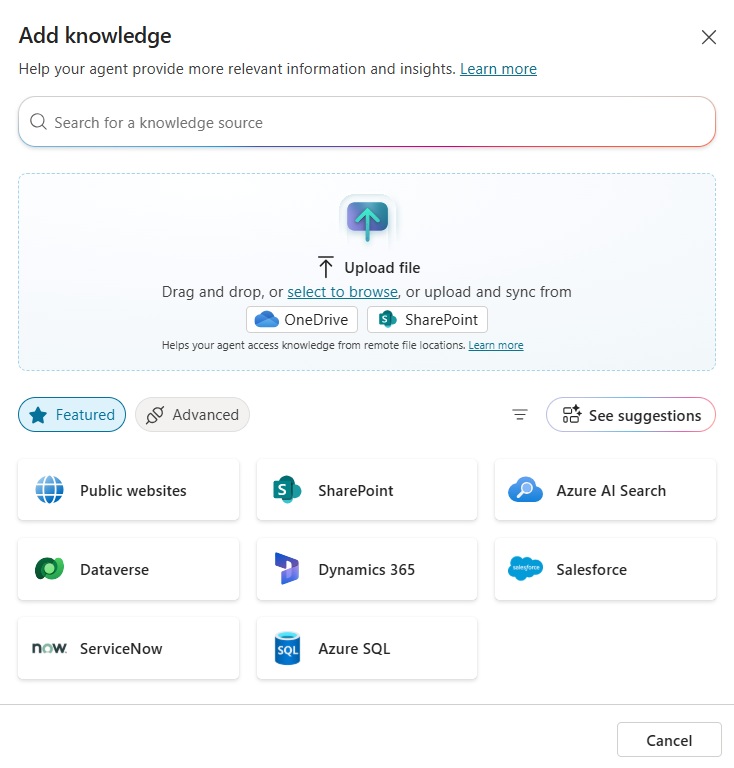Click the See suggestions button
Viewport: 734px width, 768px height.
[x=631, y=415]
